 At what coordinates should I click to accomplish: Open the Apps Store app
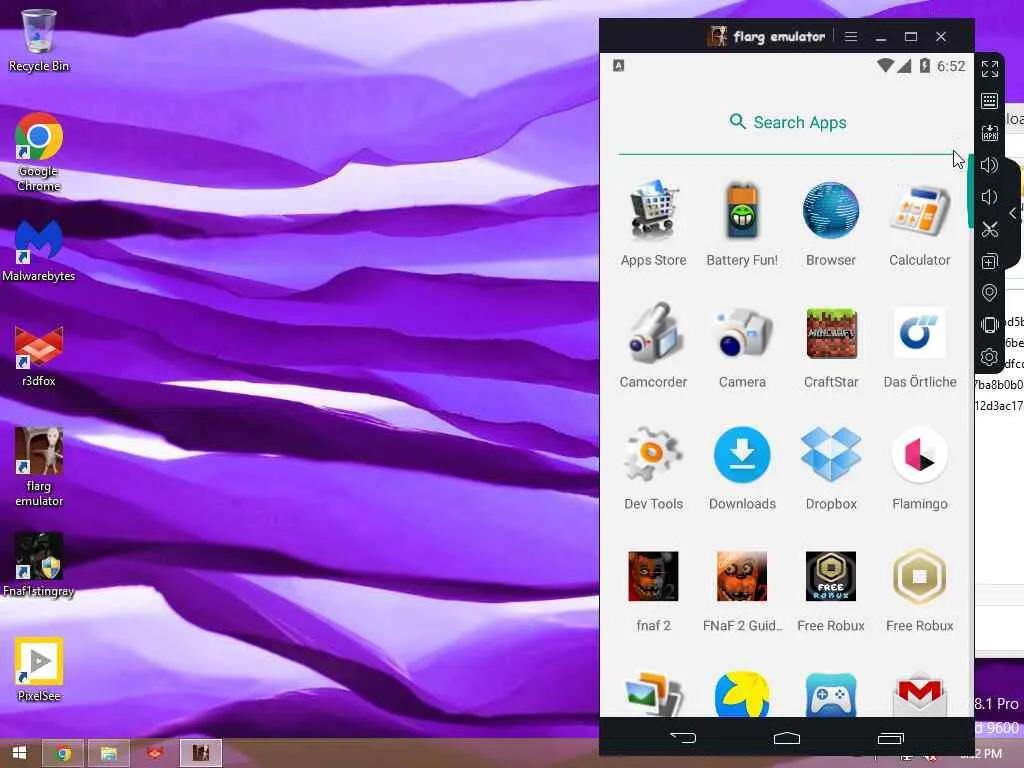point(653,223)
